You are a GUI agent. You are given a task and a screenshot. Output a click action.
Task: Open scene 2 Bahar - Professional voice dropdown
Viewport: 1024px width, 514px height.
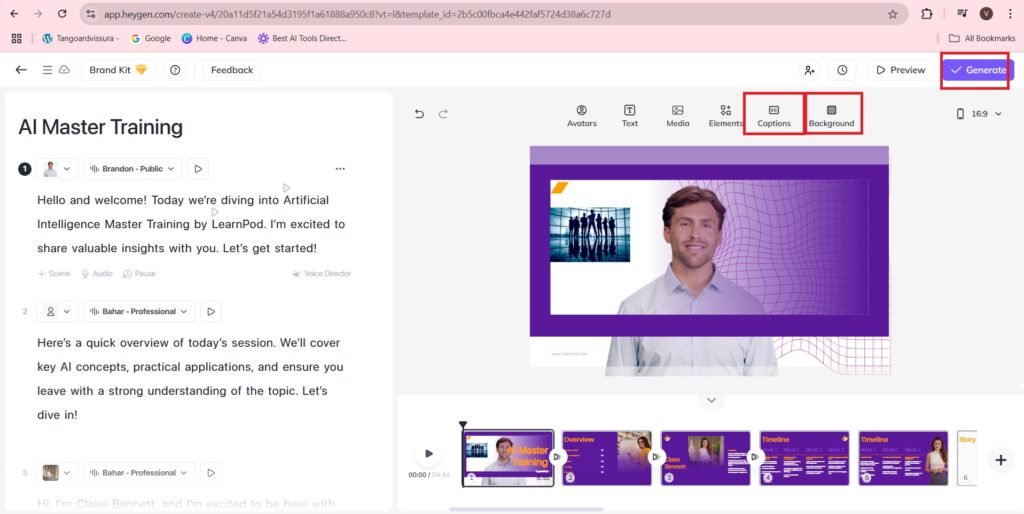[x=139, y=312]
